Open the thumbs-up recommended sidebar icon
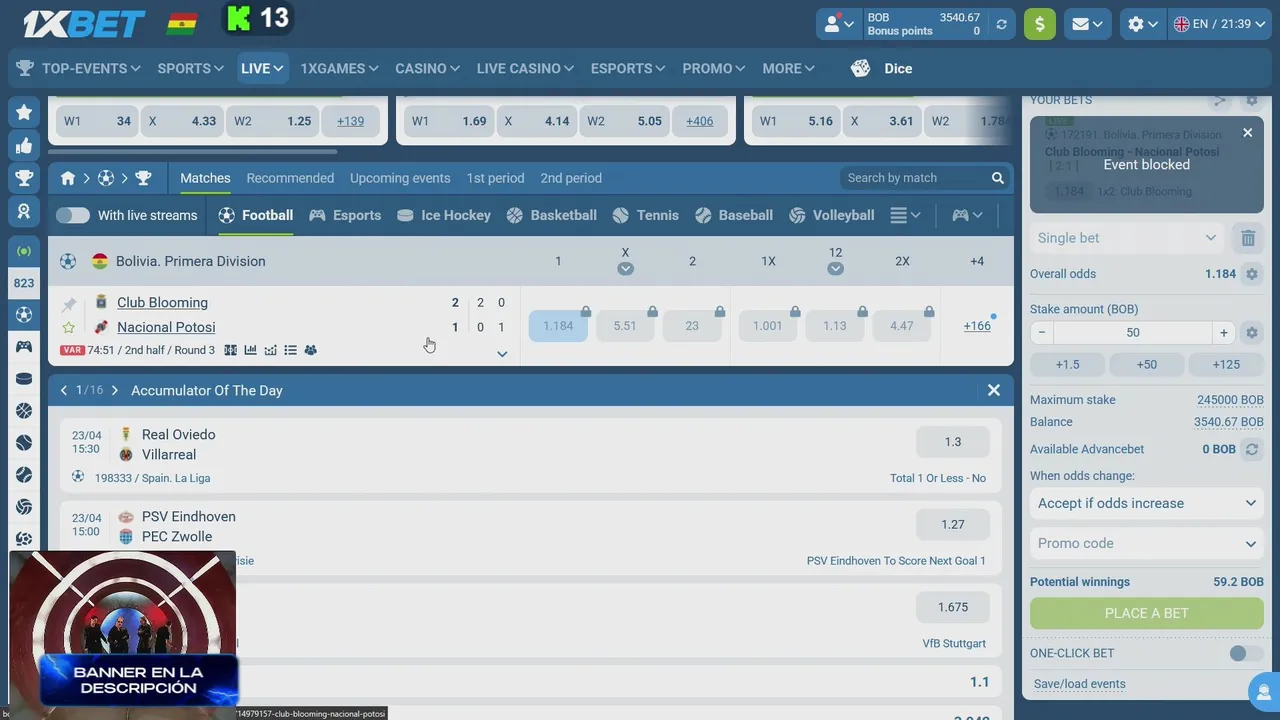1280x720 pixels. pos(24,146)
